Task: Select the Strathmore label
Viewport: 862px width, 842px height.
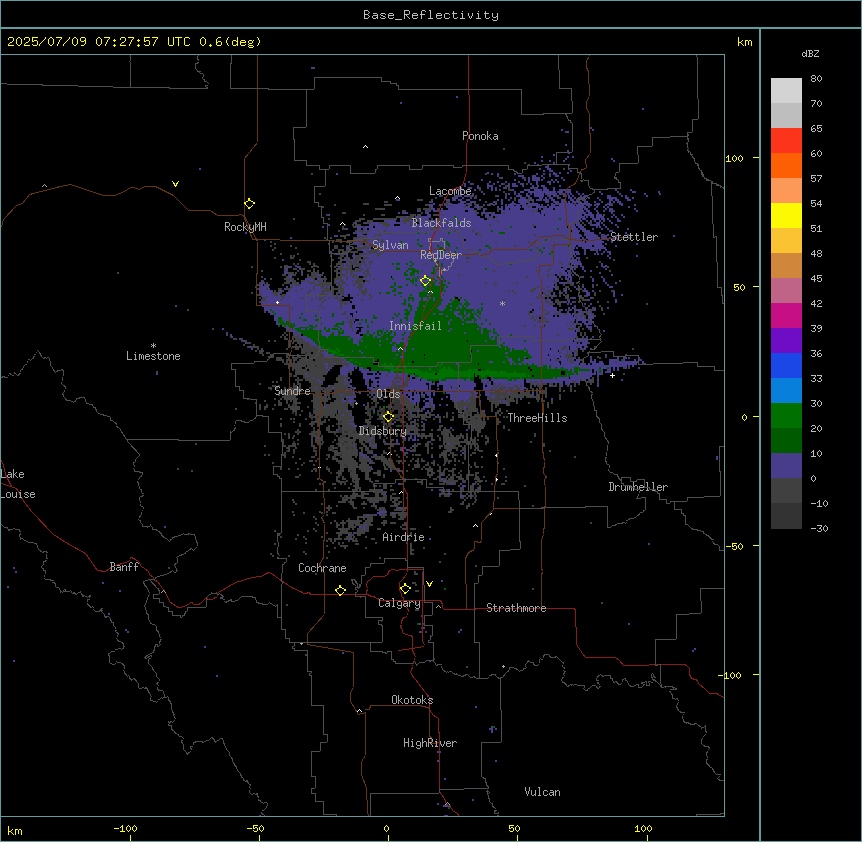Action: coord(516,608)
